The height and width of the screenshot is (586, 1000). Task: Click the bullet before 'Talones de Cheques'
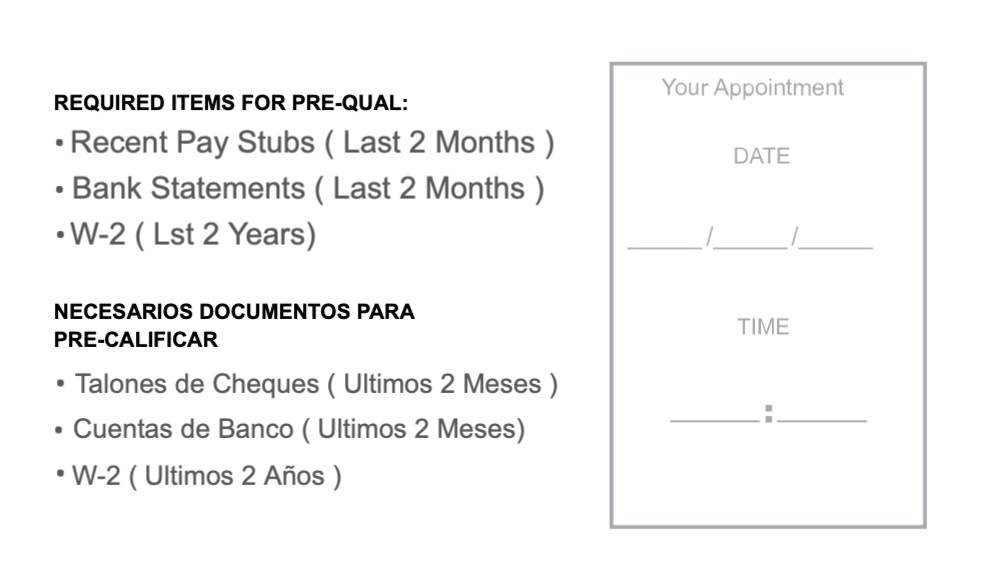click(61, 384)
